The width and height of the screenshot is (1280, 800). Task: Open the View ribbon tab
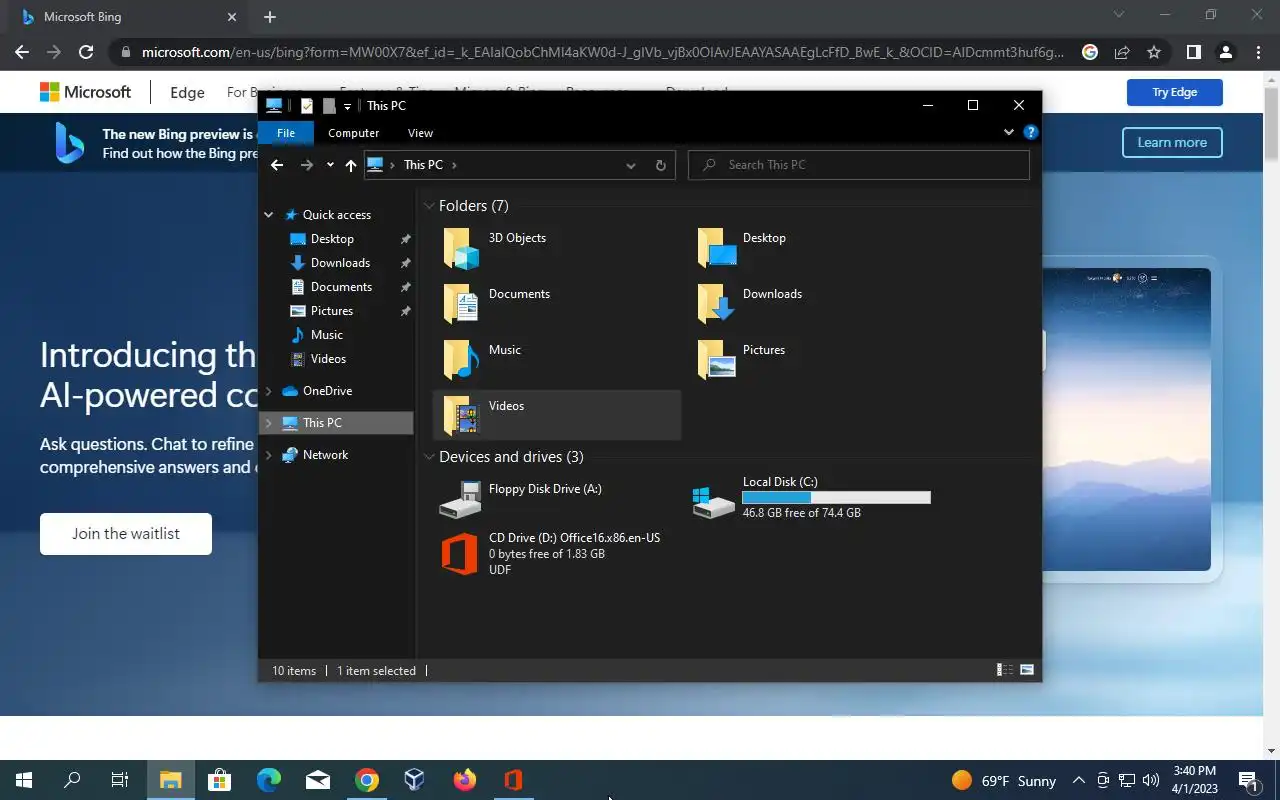point(420,133)
